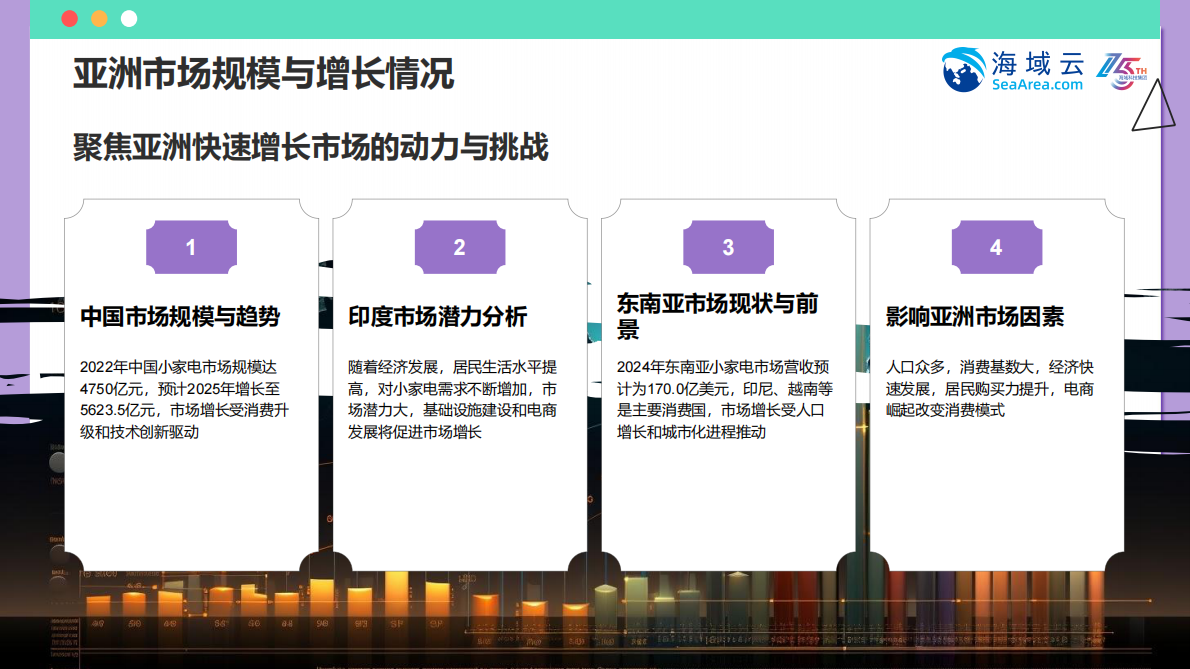Expand the 影响亚洲市场因素 card
Image resolution: width=1190 pixels, height=669 pixels.
[x=995, y=390]
